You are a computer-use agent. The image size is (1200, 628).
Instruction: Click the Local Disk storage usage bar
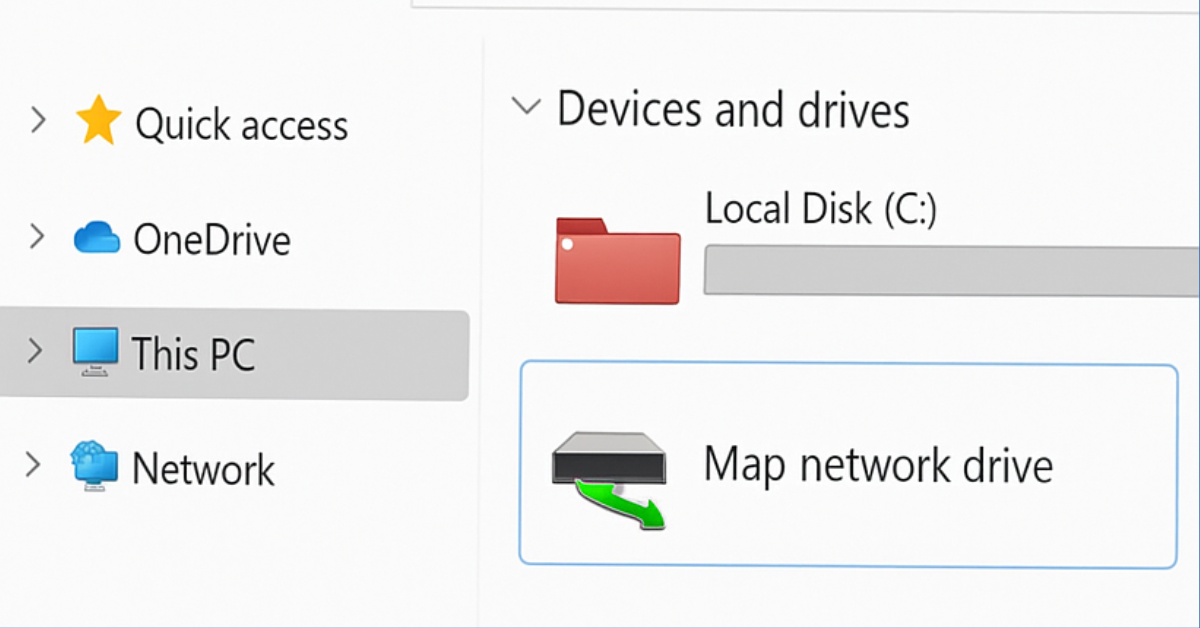[950, 270]
